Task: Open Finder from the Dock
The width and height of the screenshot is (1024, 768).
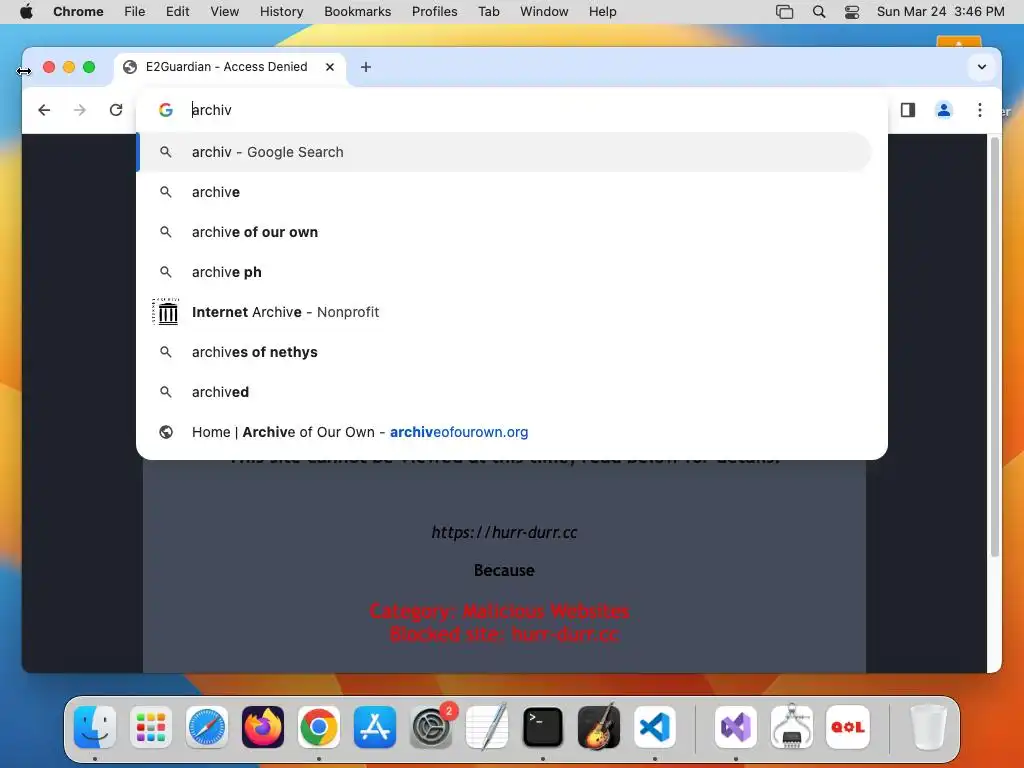Action: [x=95, y=727]
